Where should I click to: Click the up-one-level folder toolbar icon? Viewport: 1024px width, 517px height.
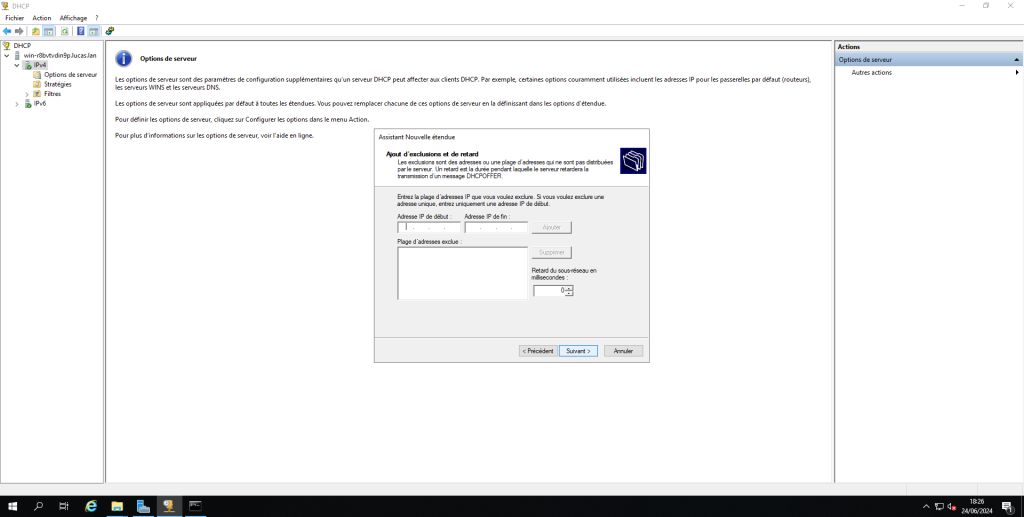pos(36,31)
